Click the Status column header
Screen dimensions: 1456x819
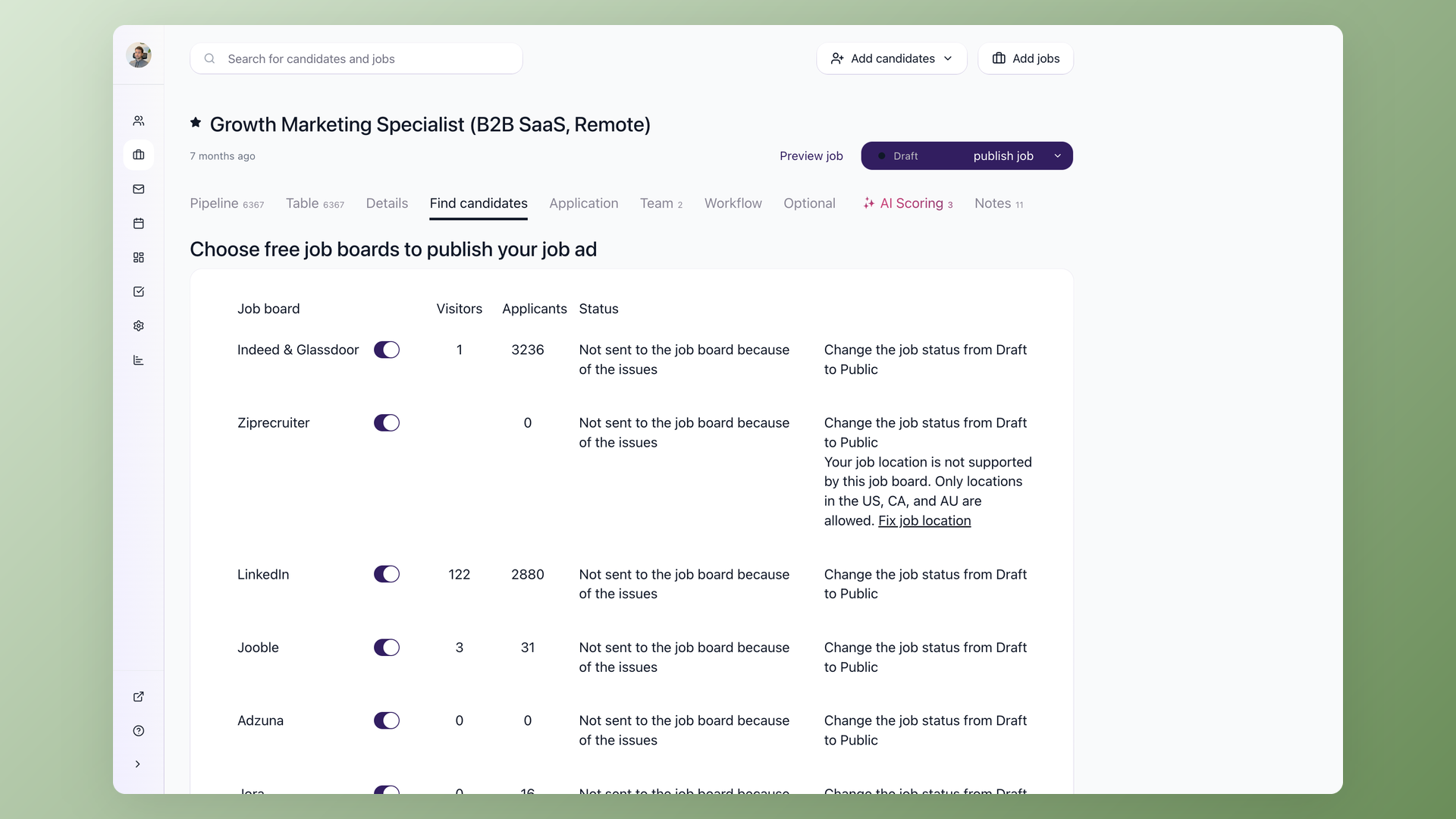(598, 309)
